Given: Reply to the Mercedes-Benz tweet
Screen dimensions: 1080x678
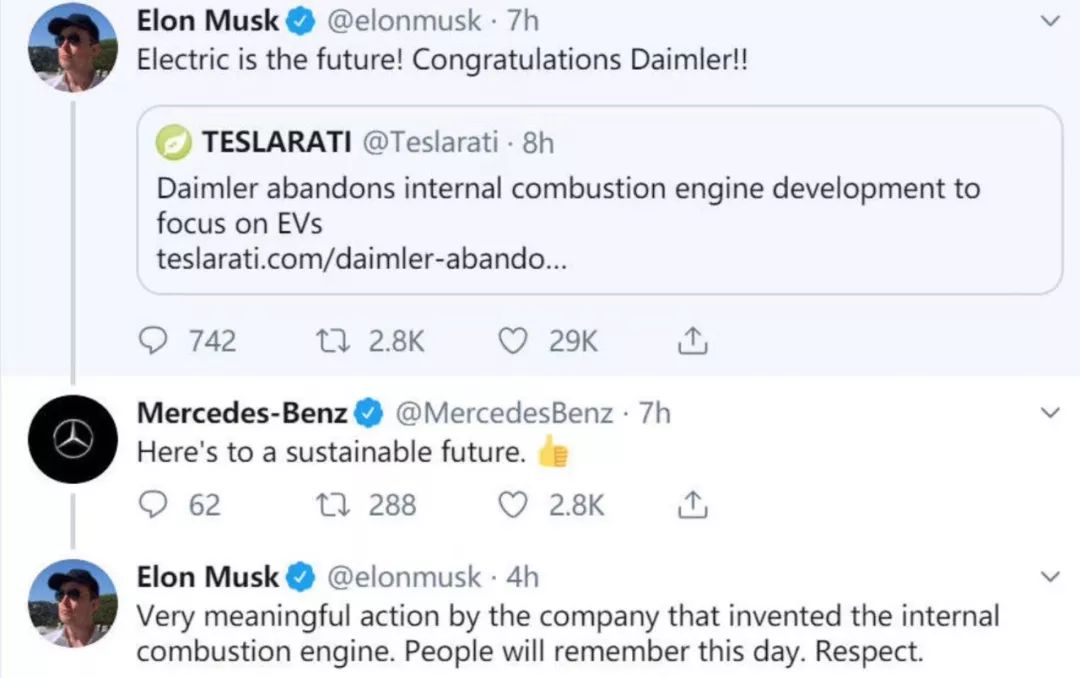Looking at the screenshot, I should point(152,505).
